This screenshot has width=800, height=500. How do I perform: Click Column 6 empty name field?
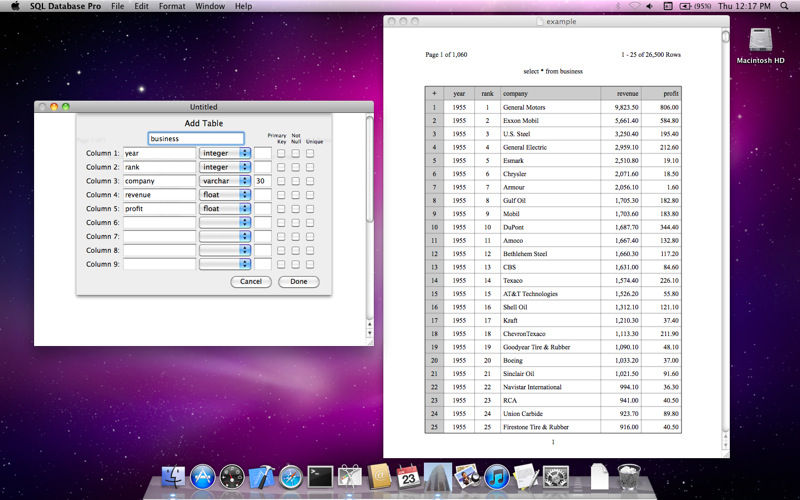(159, 222)
